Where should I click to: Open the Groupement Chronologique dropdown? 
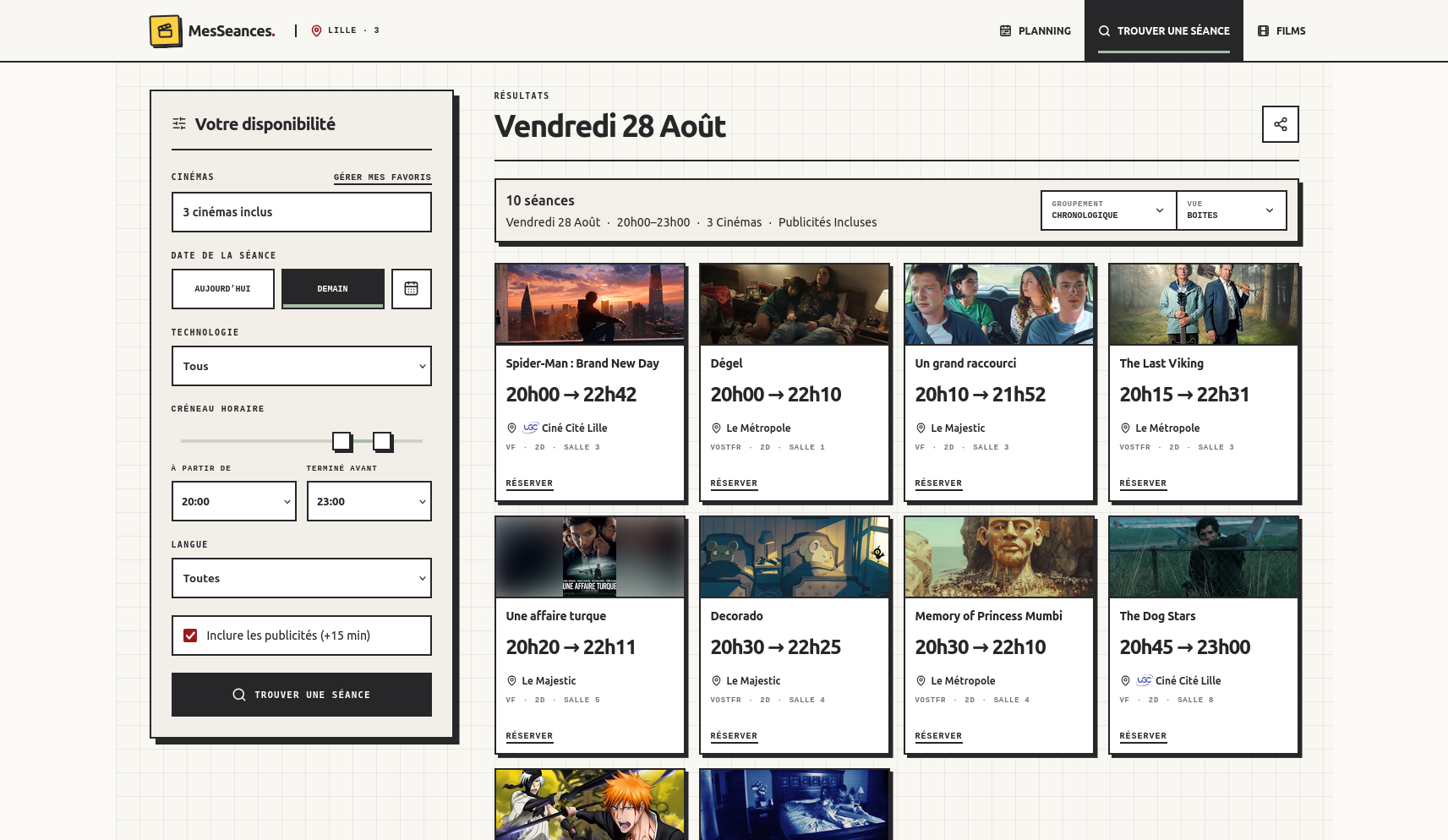pyautogui.click(x=1108, y=210)
